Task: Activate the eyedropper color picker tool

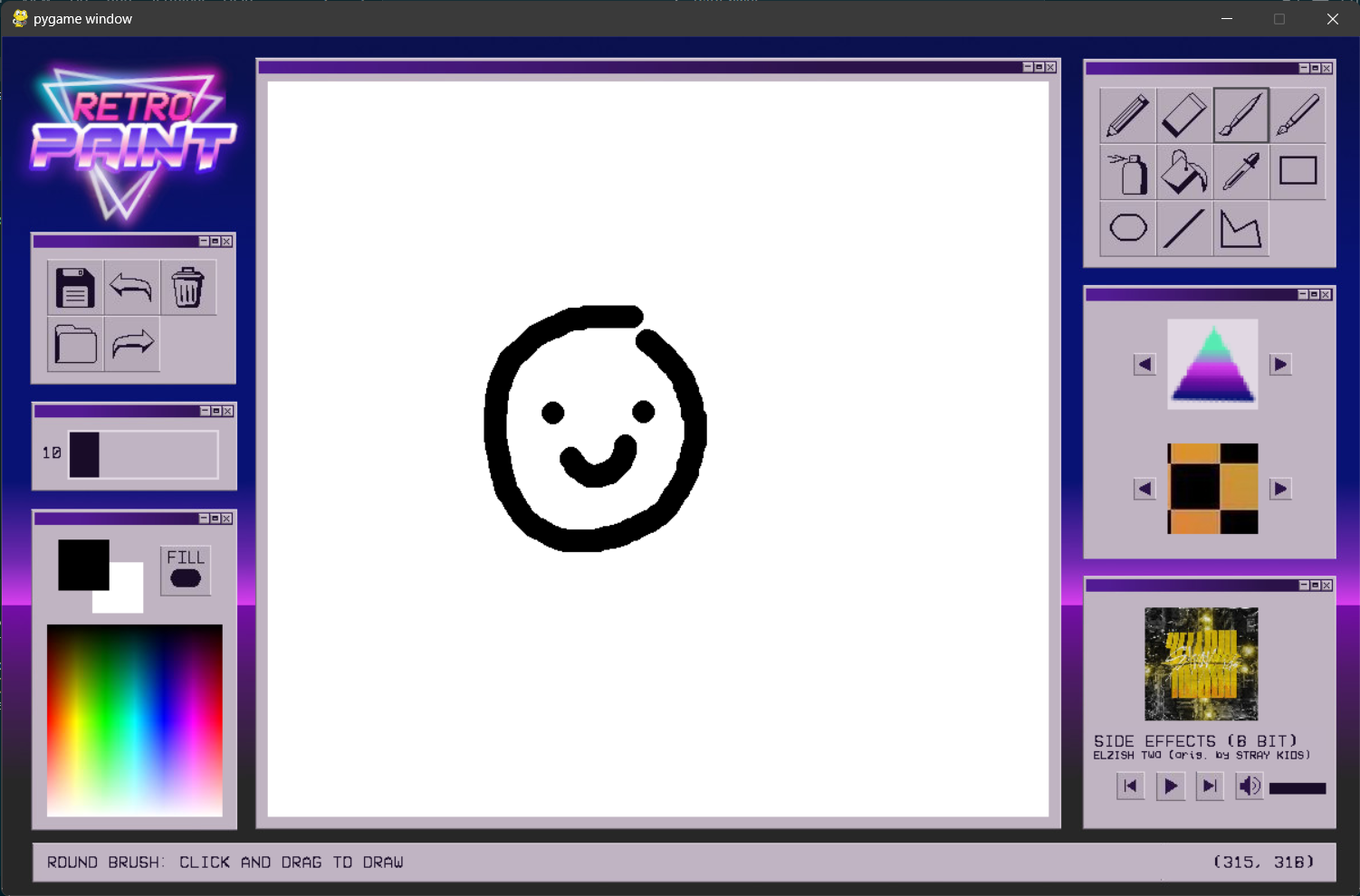Action: point(1240,172)
